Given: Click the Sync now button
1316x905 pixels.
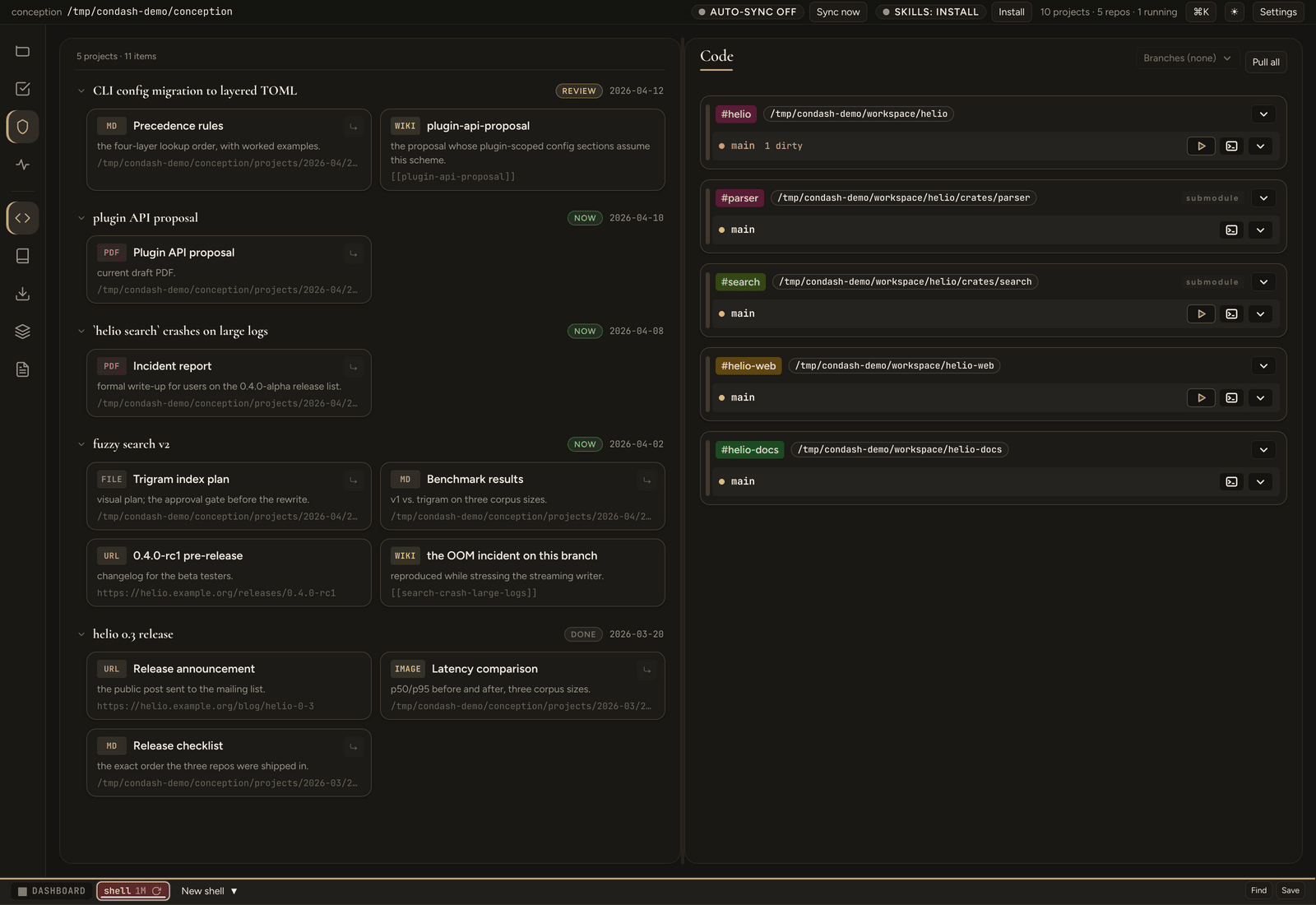Looking at the screenshot, I should tap(838, 12).
